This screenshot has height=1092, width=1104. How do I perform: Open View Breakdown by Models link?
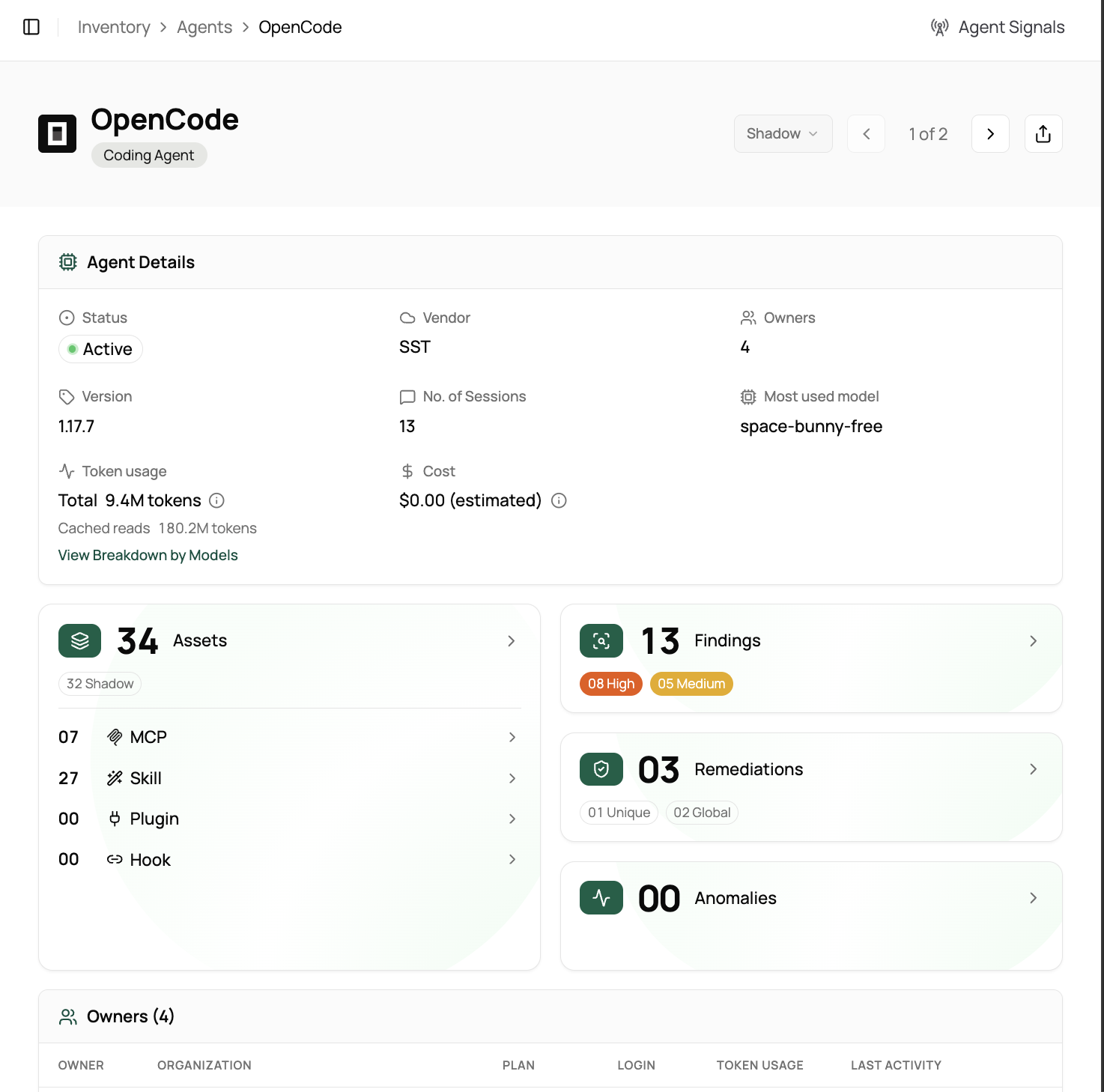point(148,555)
